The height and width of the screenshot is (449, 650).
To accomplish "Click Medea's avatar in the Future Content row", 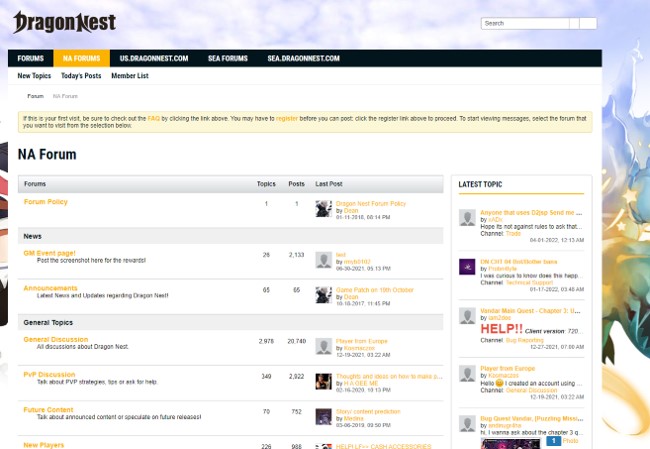I will [323, 416].
